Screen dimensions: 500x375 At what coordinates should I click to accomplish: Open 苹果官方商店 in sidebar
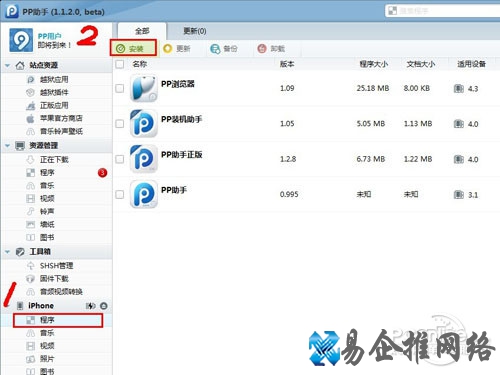click(61, 118)
